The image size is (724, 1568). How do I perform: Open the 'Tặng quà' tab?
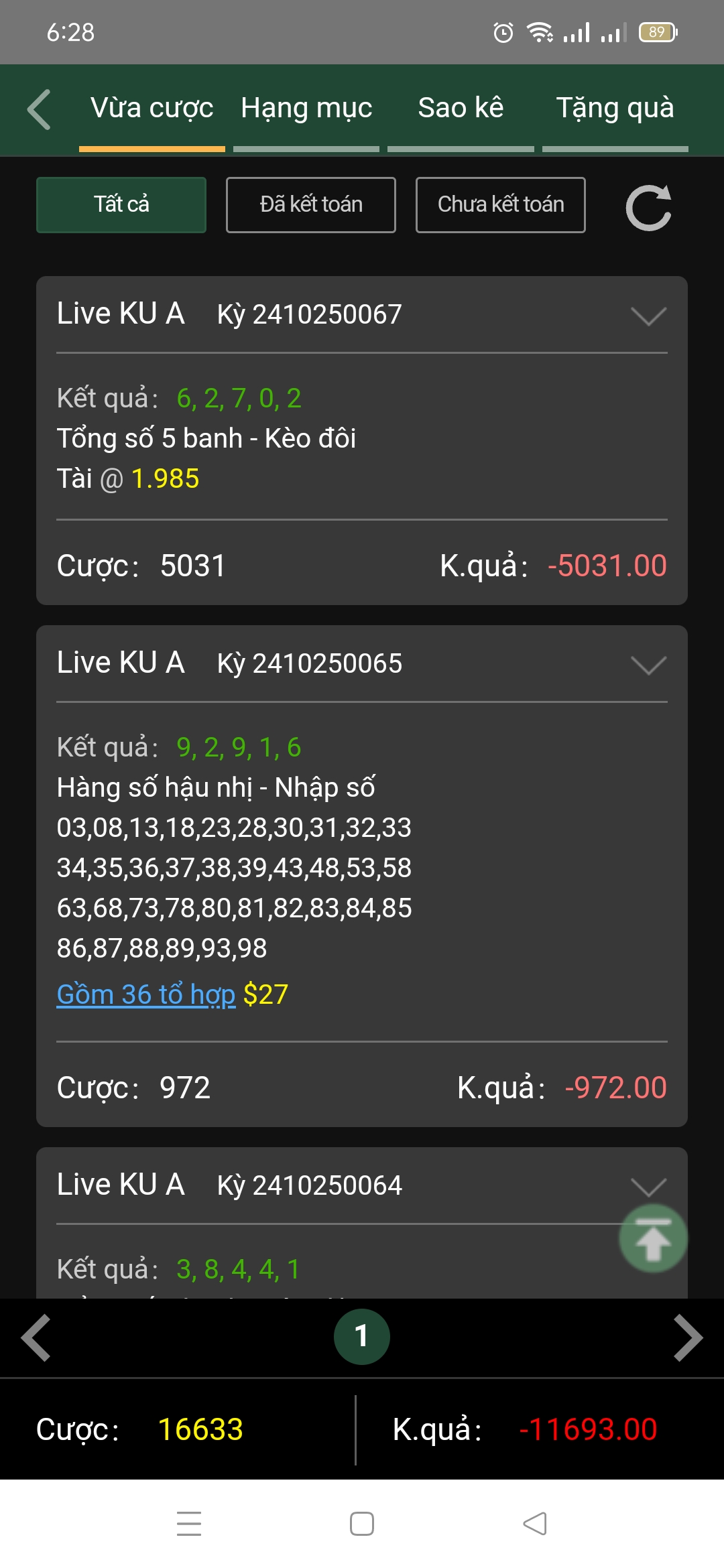pyautogui.click(x=615, y=109)
